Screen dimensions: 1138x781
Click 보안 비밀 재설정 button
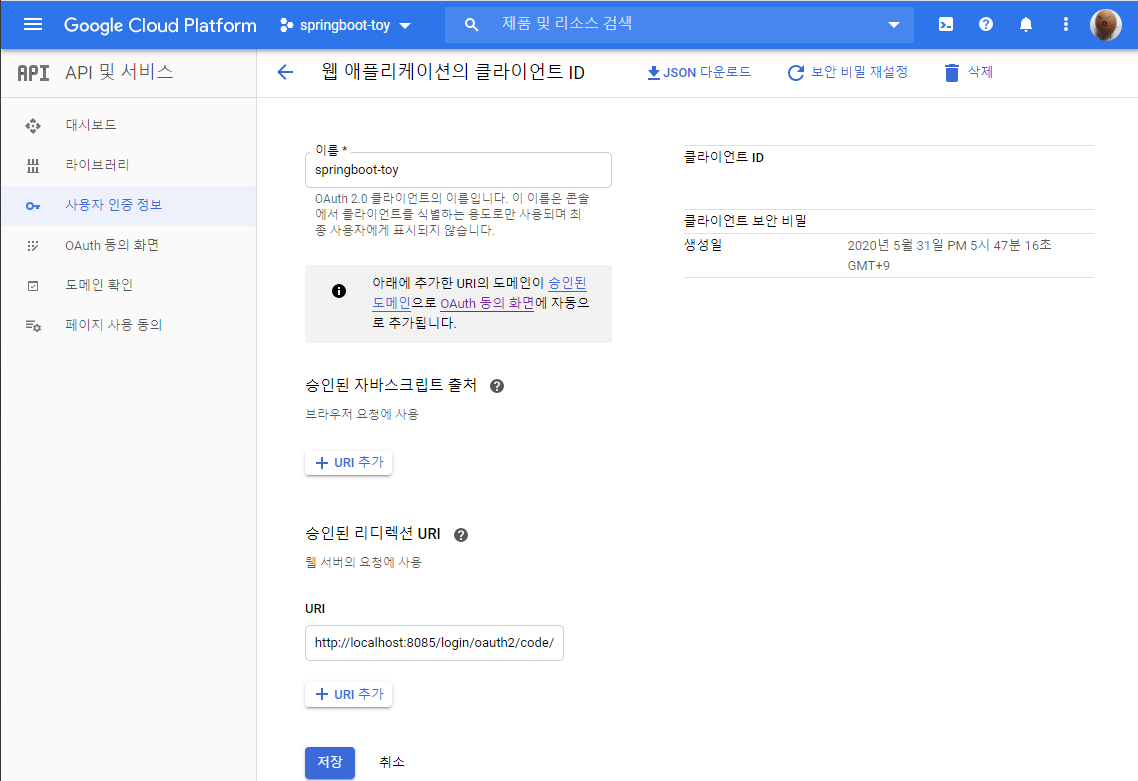[x=848, y=72]
